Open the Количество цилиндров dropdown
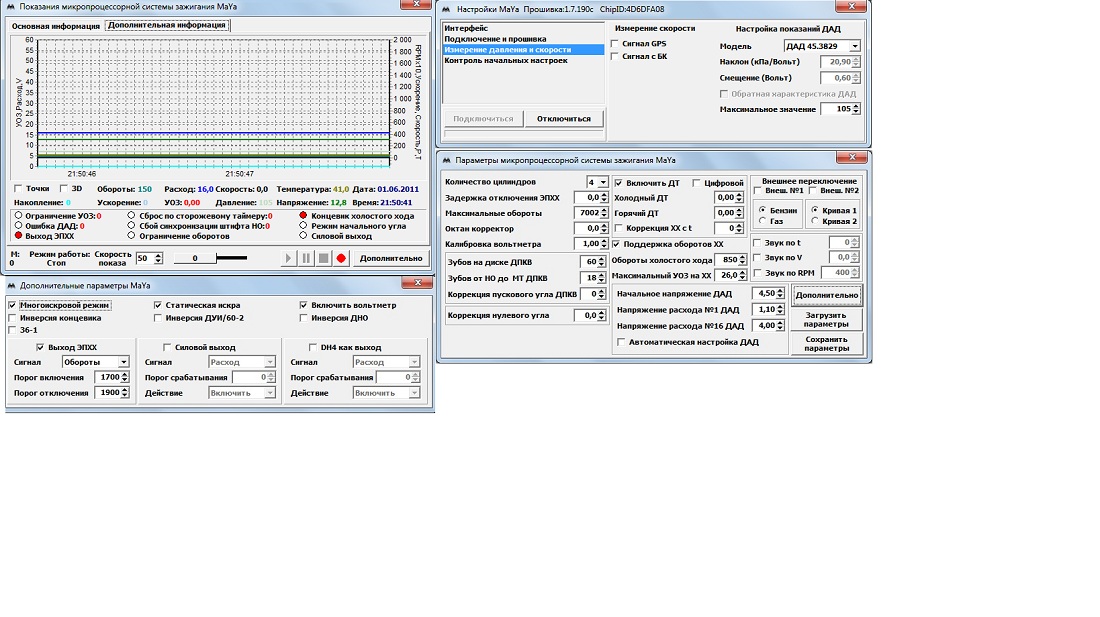The width and height of the screenshot is (1100, 617). click(x=603, y=182)
